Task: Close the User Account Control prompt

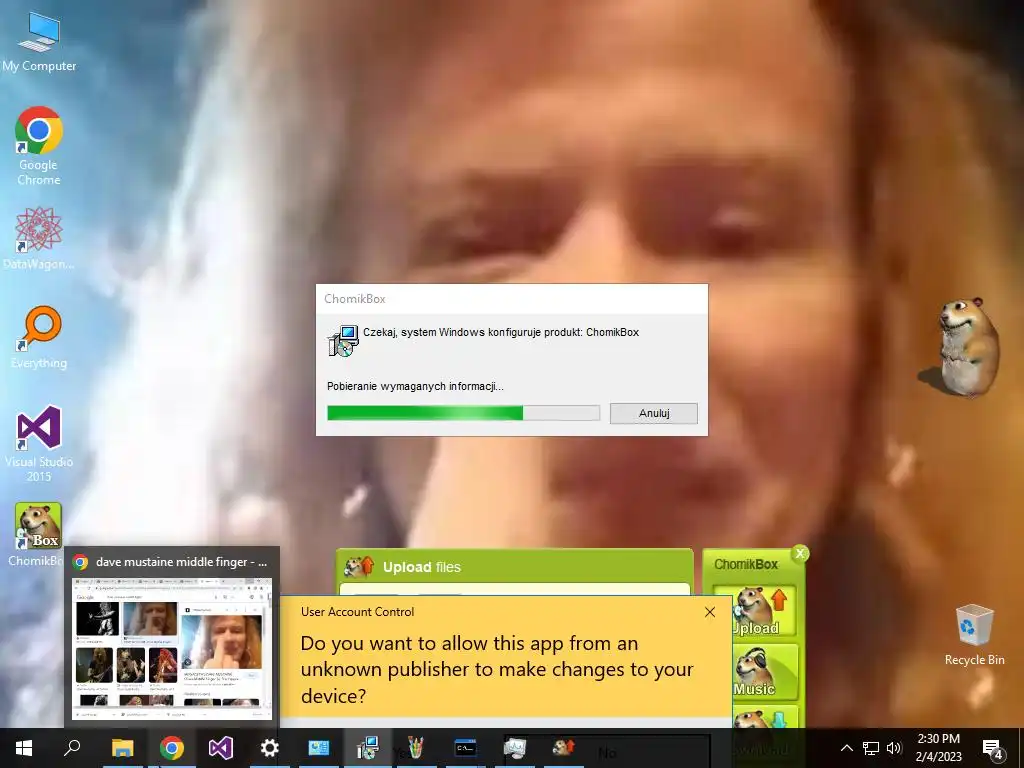Action: 710,612
